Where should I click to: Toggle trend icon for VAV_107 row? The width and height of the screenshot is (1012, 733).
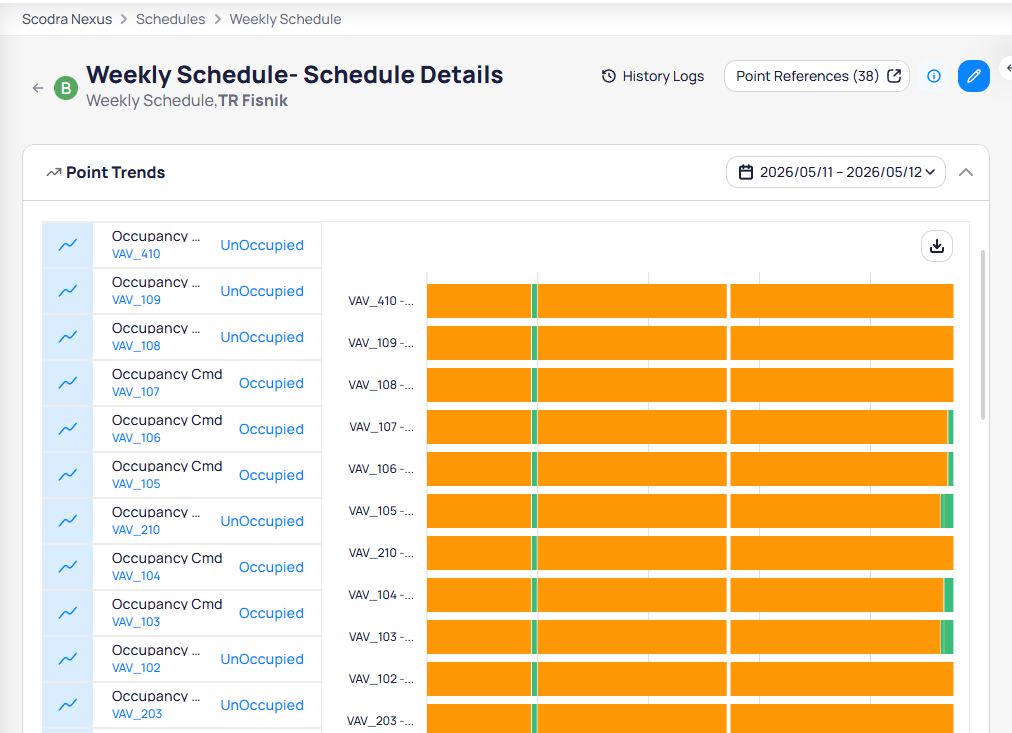click(68, 383)
